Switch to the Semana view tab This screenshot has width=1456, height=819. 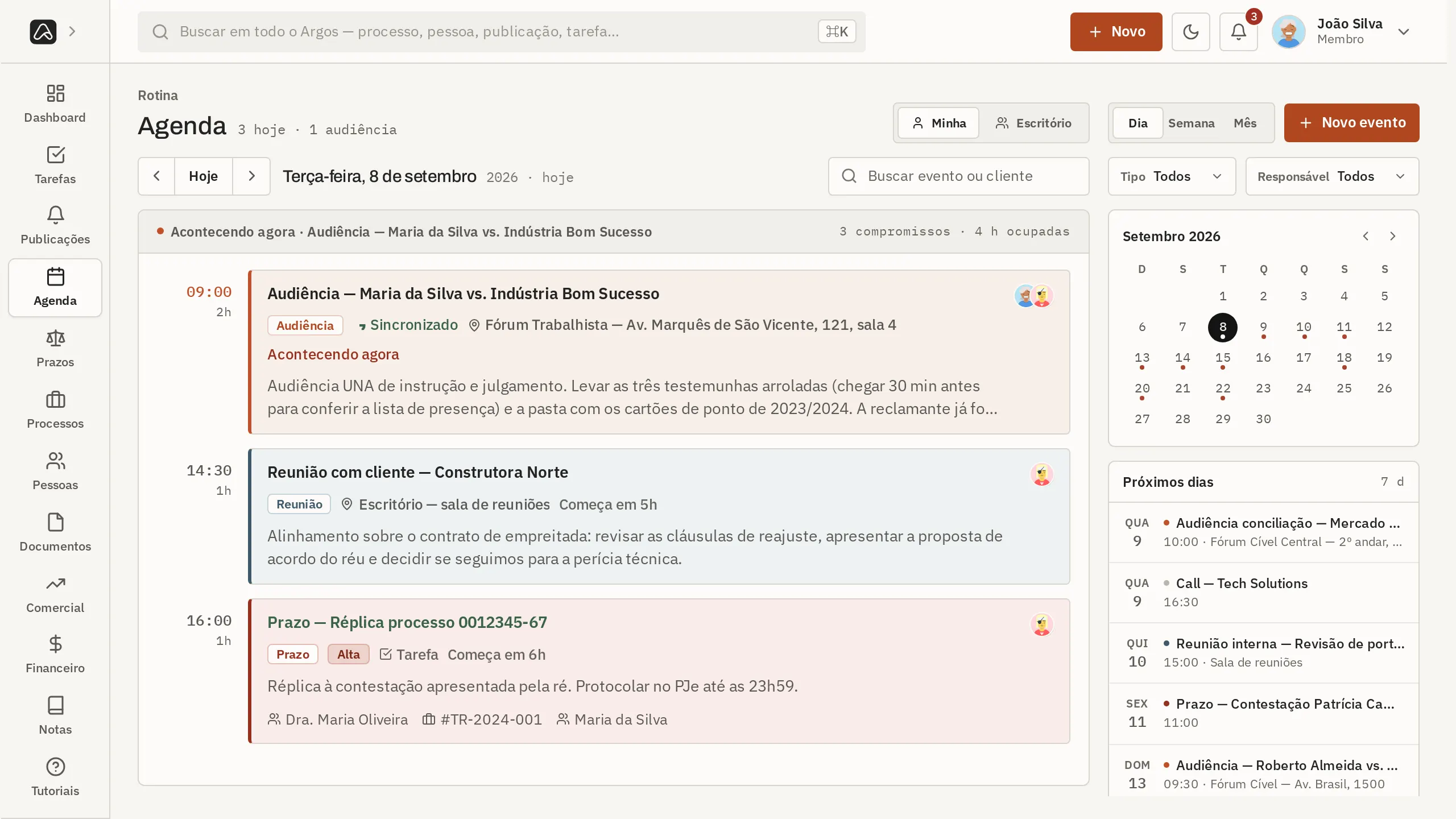(1191, 123)
